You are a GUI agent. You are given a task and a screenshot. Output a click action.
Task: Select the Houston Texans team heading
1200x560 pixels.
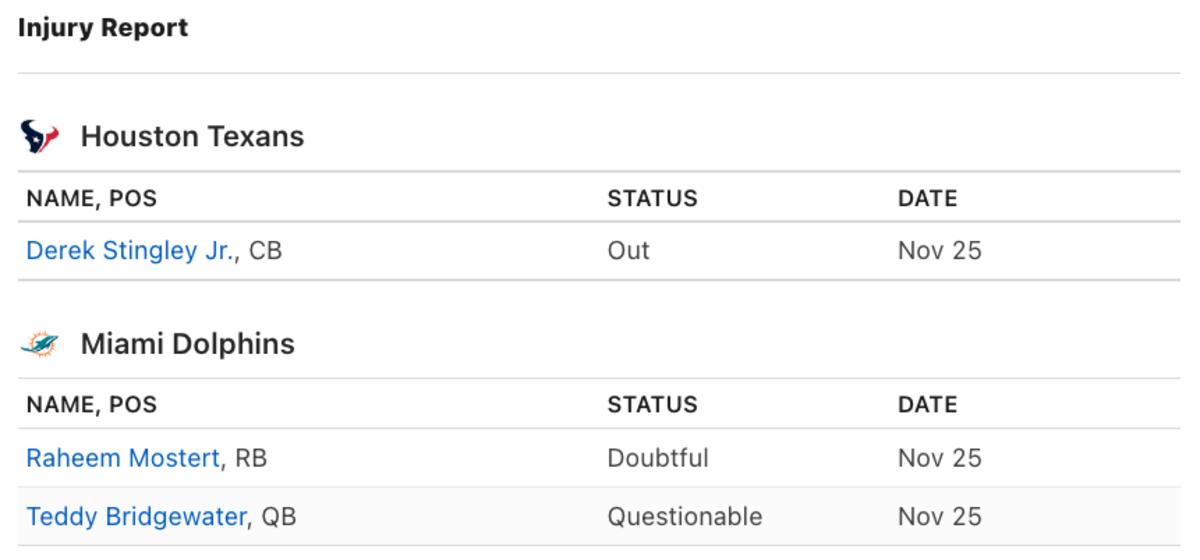(x=192, y=136)
